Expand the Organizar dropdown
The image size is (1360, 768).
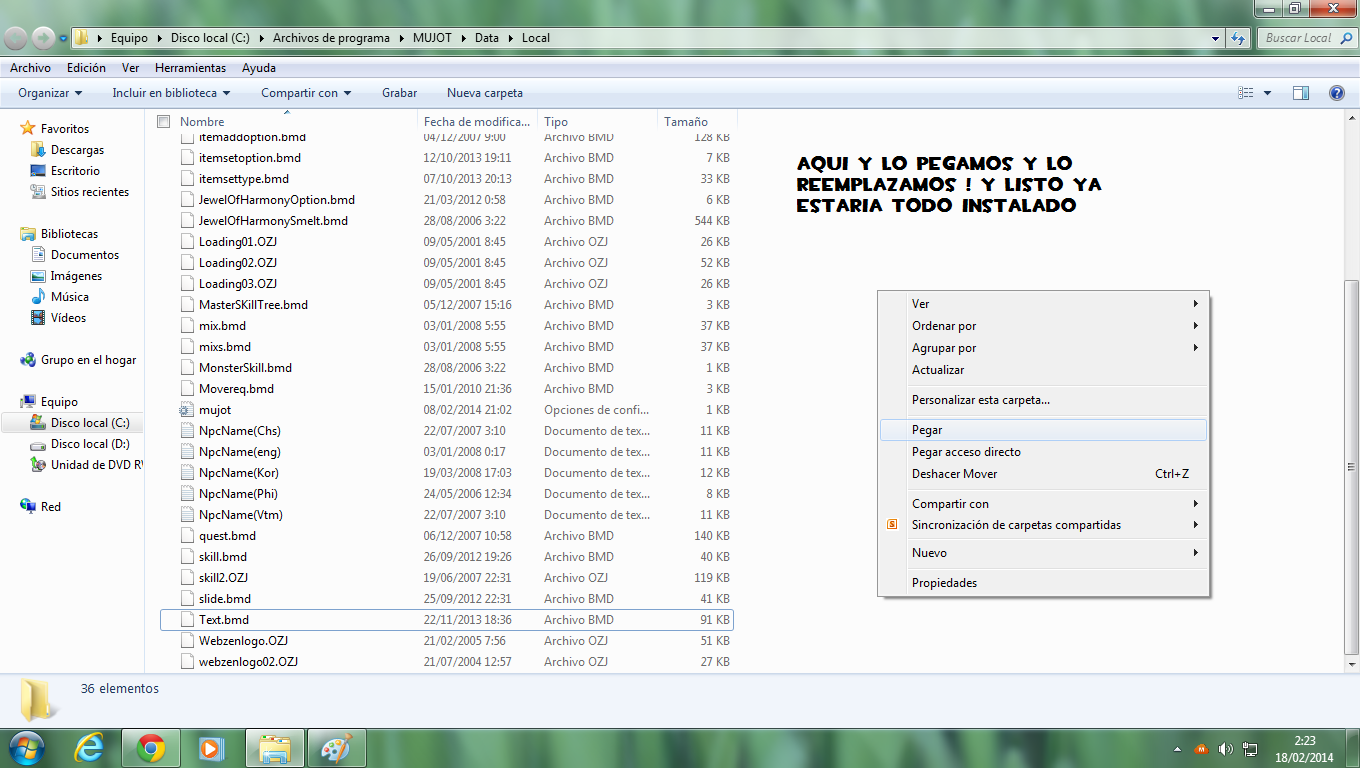coord(50,93)
